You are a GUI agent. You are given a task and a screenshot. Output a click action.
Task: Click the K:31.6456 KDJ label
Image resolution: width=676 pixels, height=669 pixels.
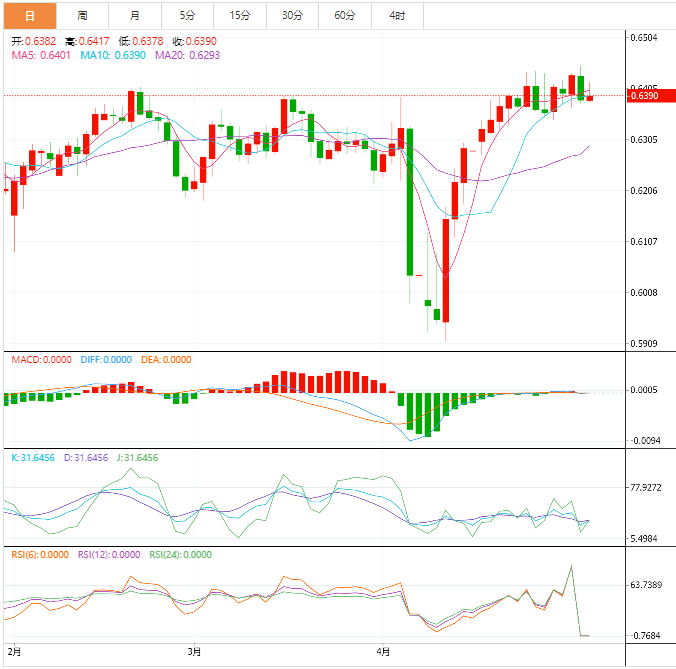[x=32, y=457]
